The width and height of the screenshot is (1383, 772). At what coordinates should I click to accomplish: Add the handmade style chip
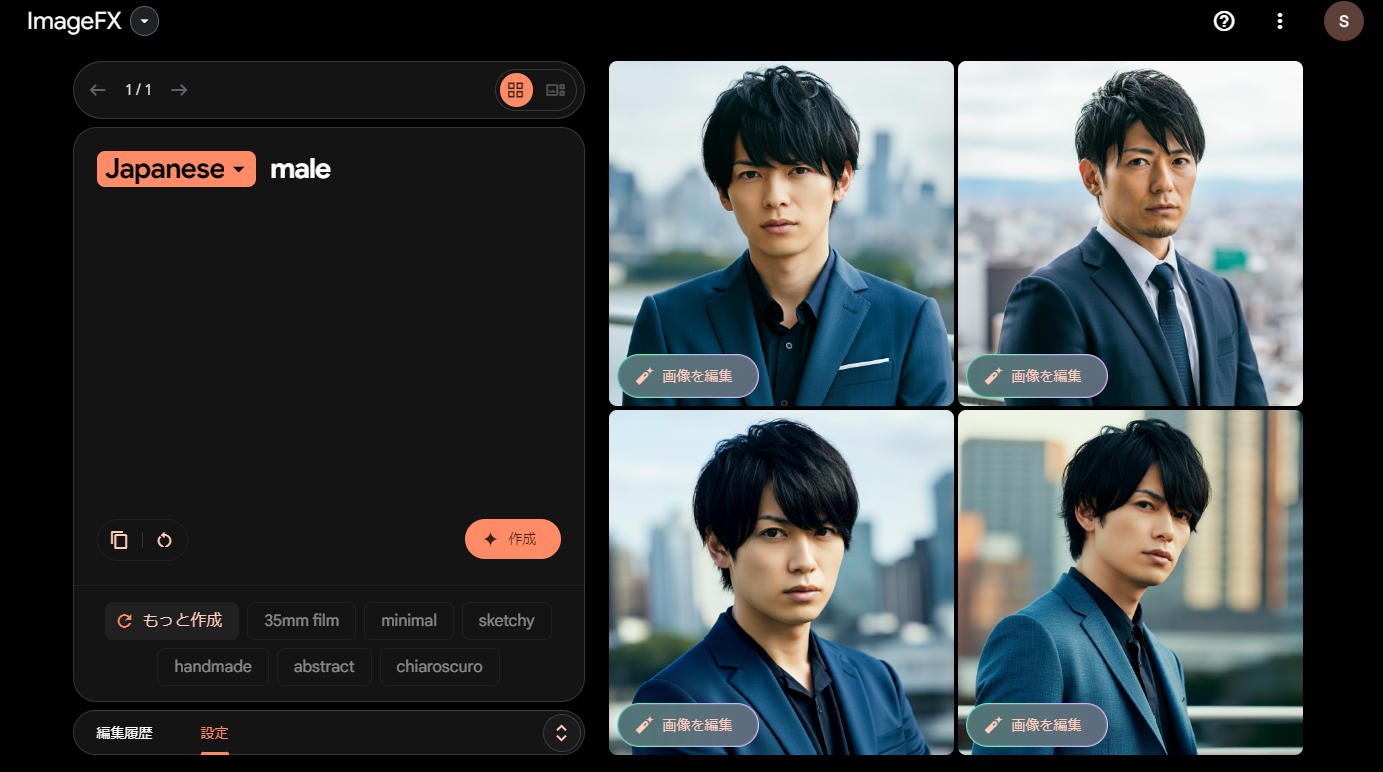[x=213, y=667]
